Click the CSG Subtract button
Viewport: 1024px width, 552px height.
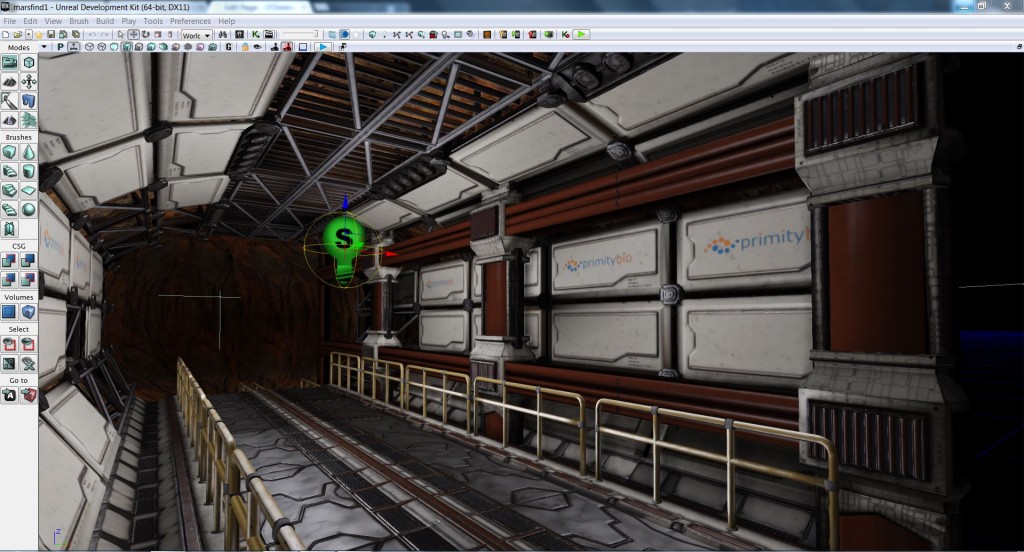(29, 260)
